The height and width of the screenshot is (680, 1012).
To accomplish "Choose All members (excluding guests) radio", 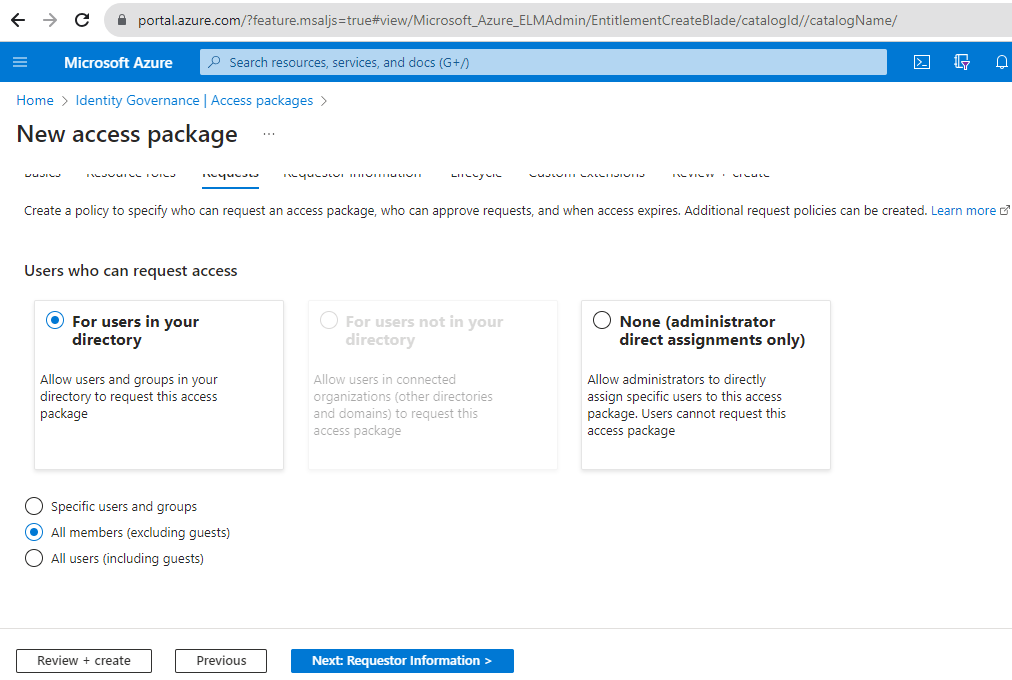I will 34,533.
